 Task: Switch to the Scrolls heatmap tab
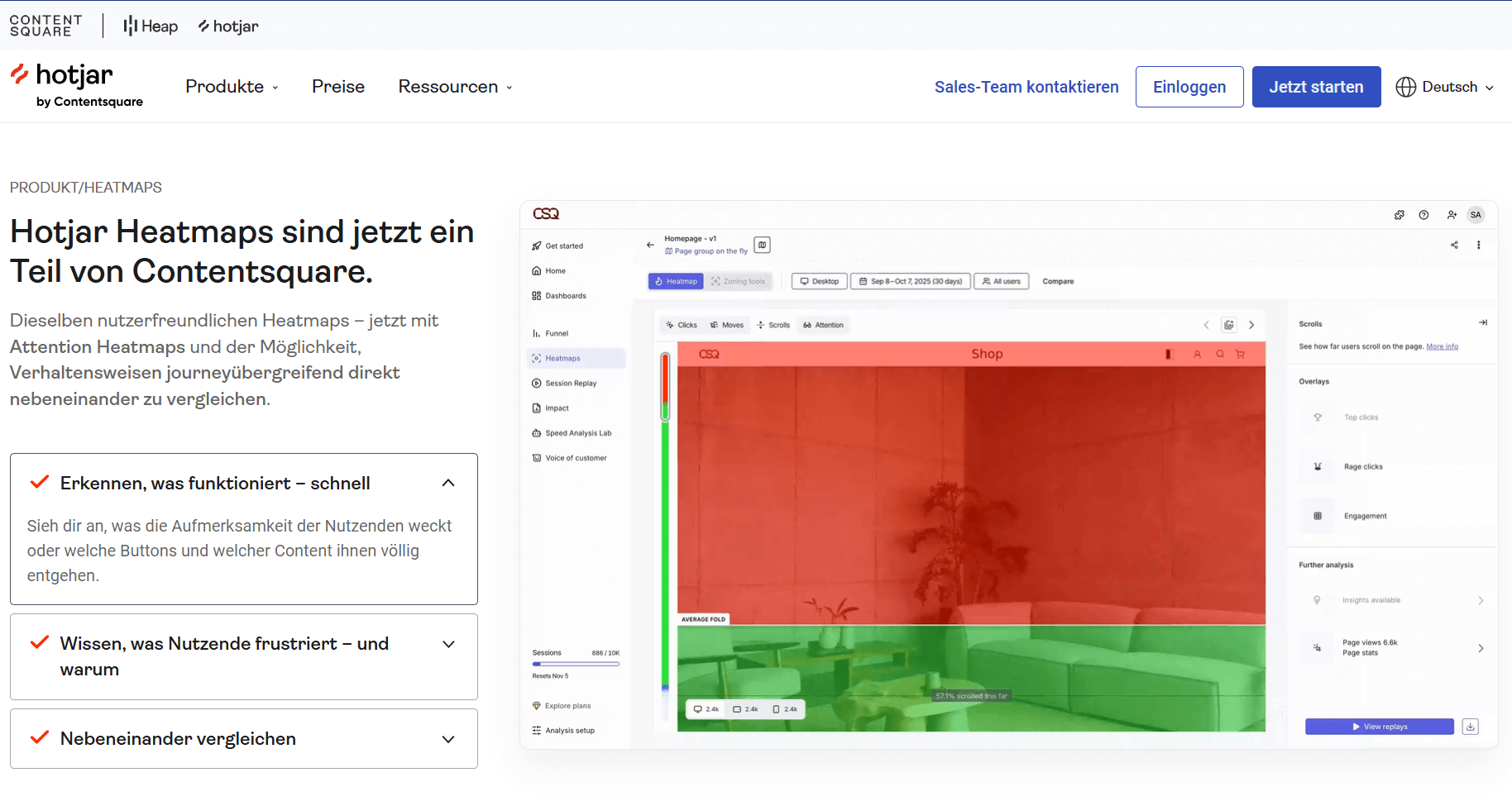[x=773, y=325]
